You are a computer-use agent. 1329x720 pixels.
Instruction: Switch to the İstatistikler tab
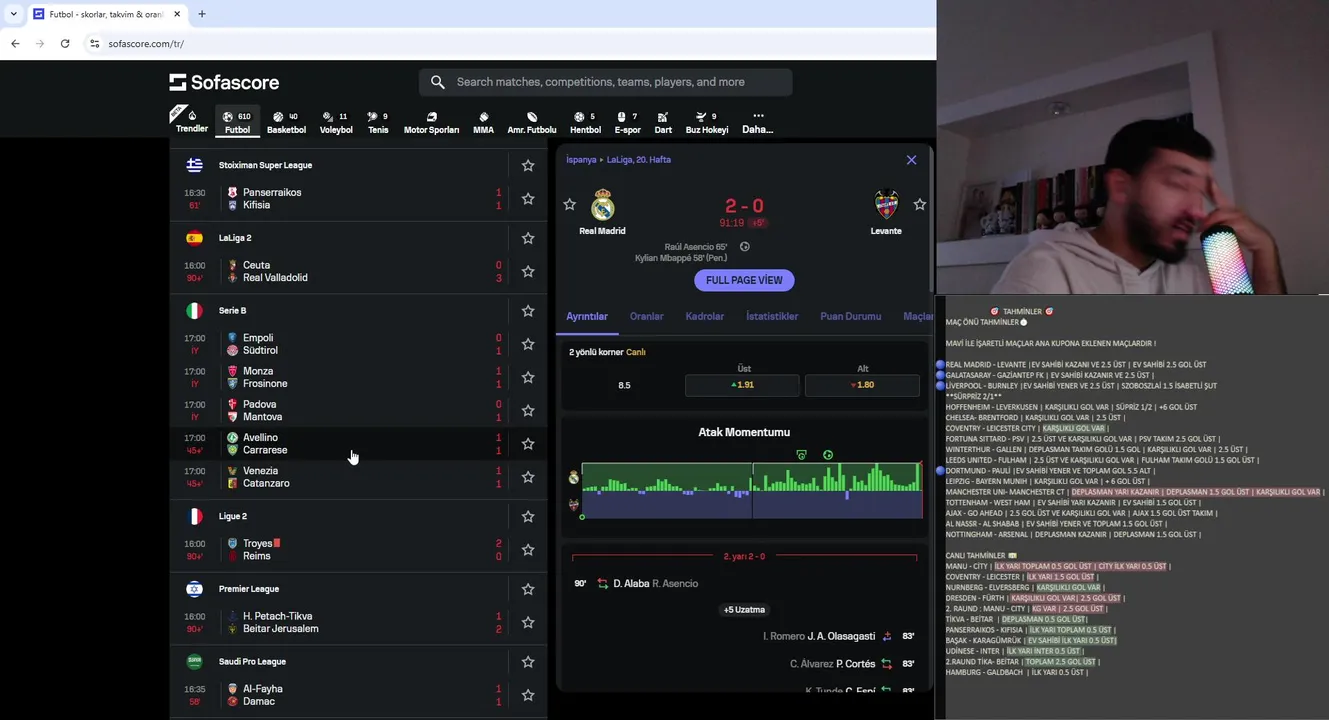(x=772, y=316)
